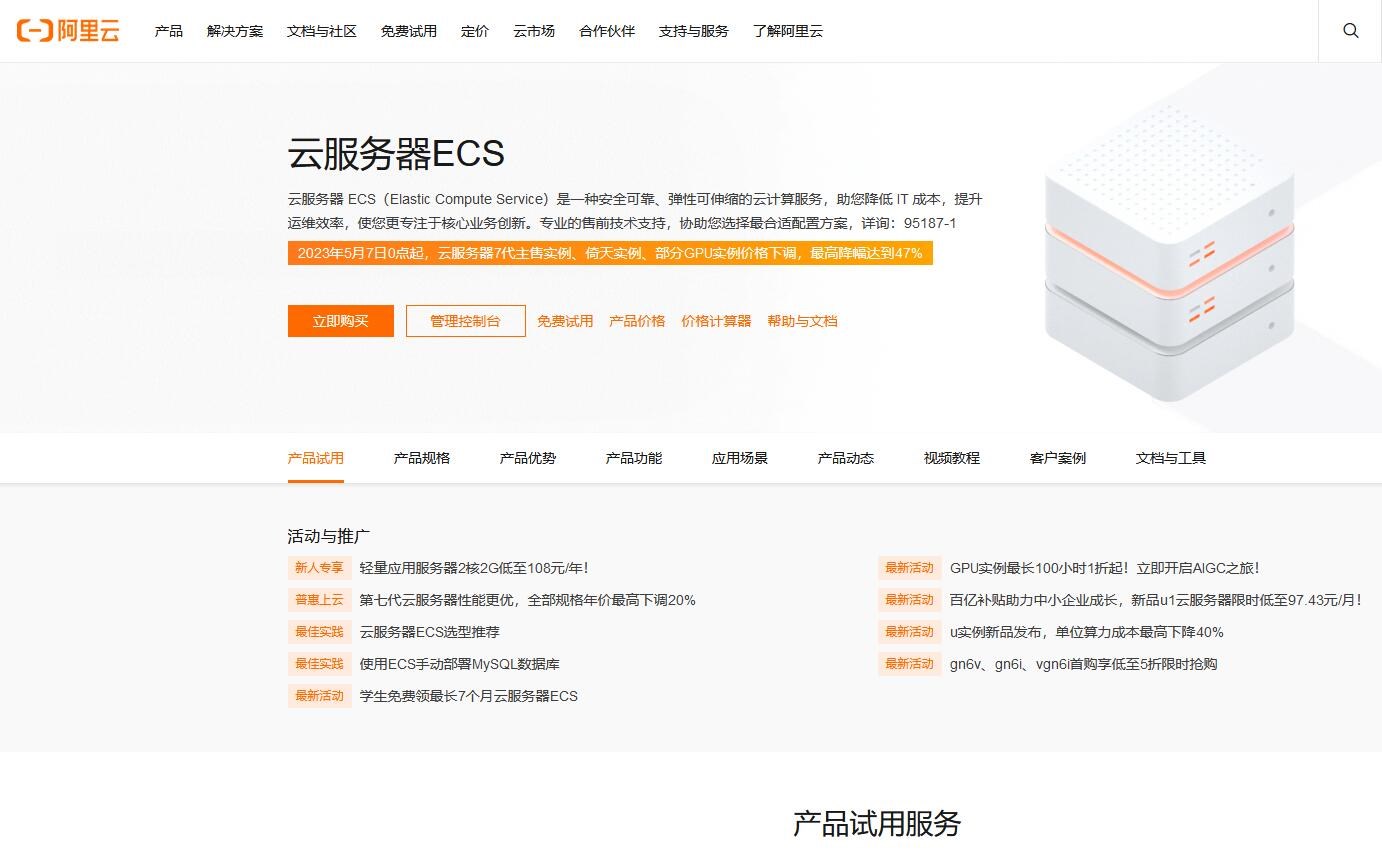The height and width of the screenshot is (850, 1382).
Task: Open the 文档与社区 top menu
Action: pyautogui.click(x=322, y=31)
